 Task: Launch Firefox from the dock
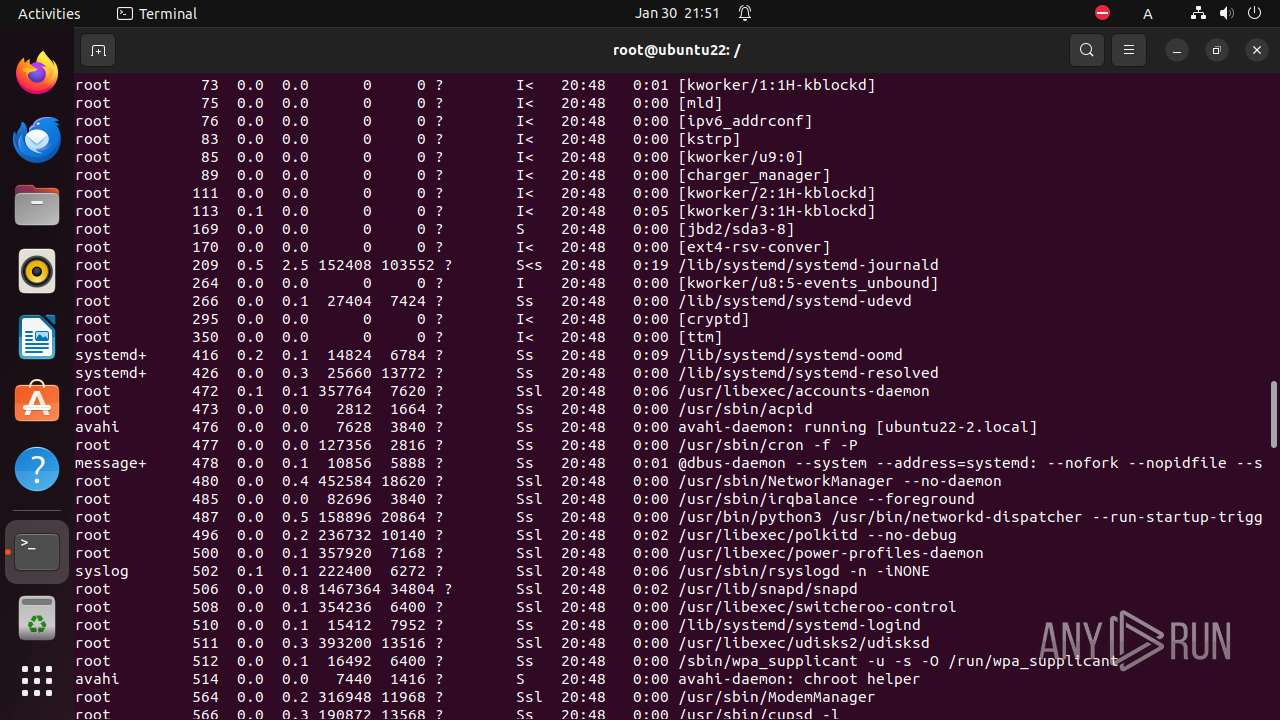37,74
